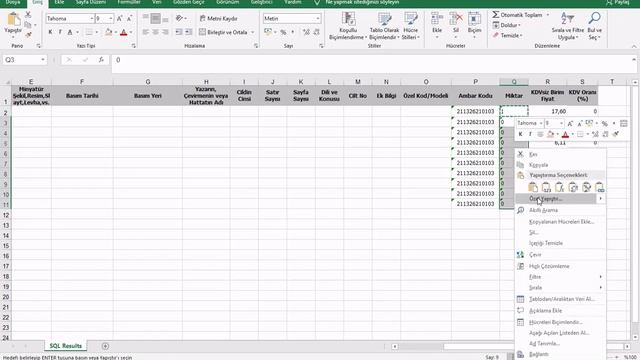Viewport: 640px width, 360px height.
Task: Click the cut scissors icon in Pano group
Action: (x=28, y=15)
